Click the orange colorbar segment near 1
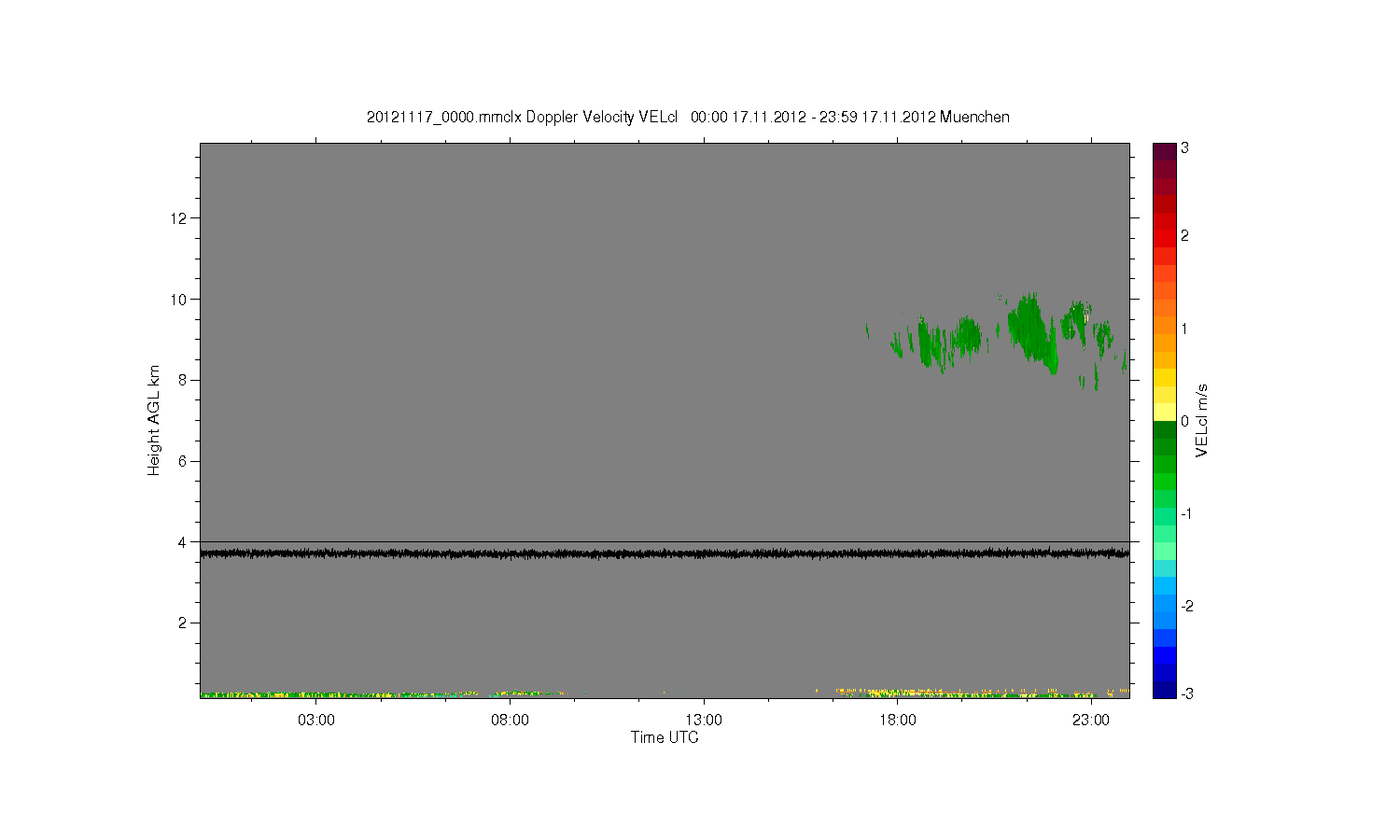 coord(1164,327)
